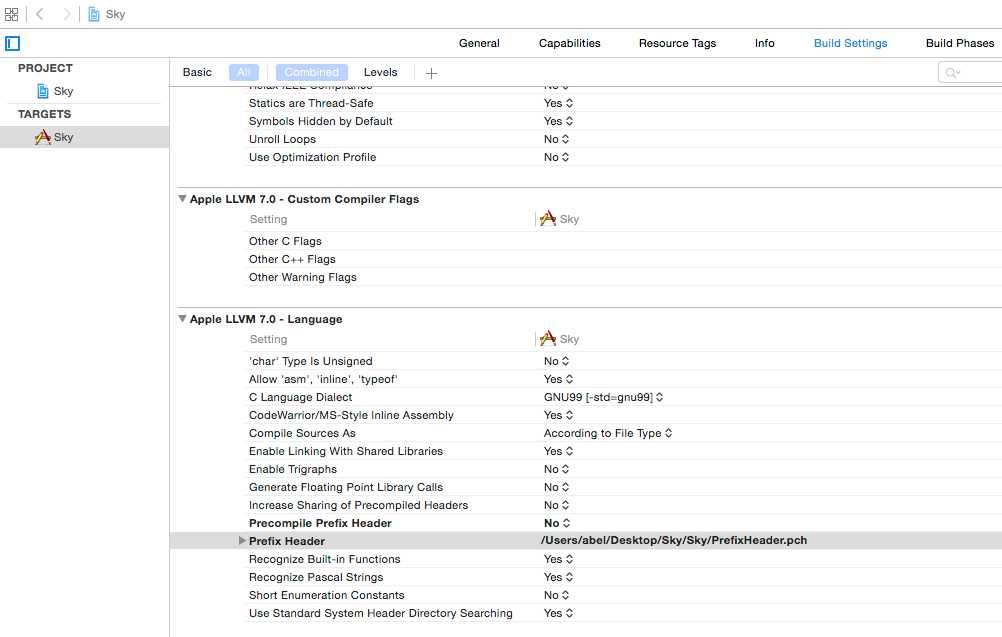This screenshot has width=1002, height=637.
Task: Select Levels view filter
Action: click(x=380, y=72)
